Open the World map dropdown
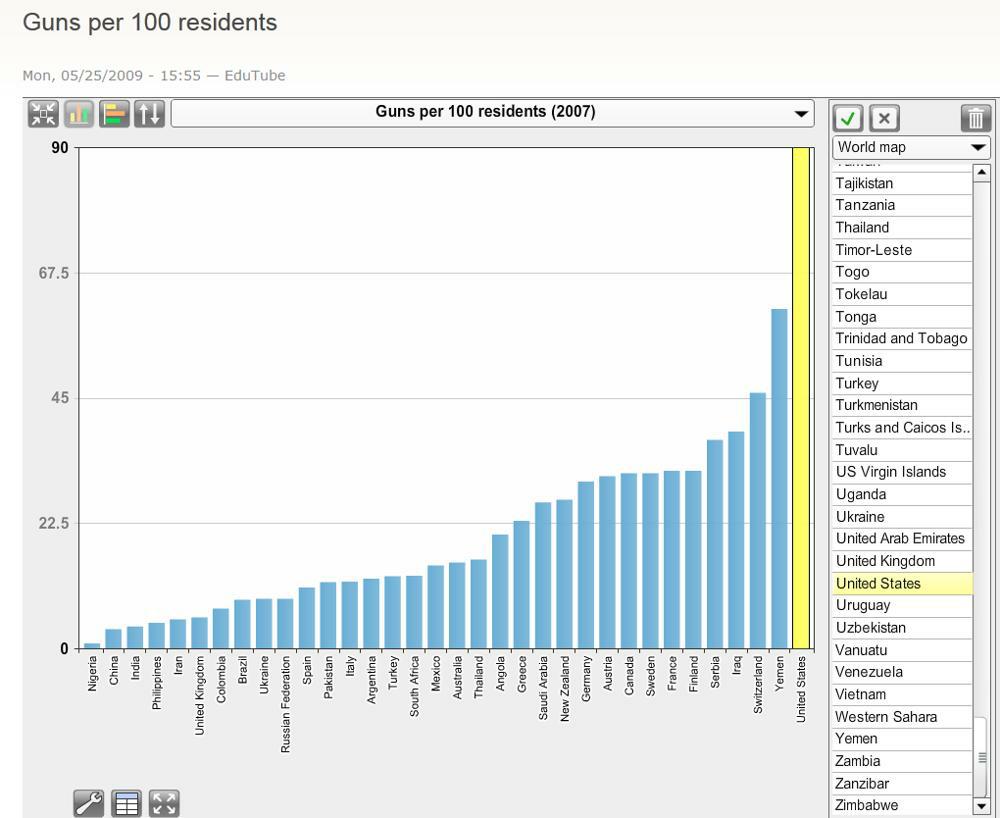The width and height of the screenshot is (1000, 818). click(x=911, y=147)
